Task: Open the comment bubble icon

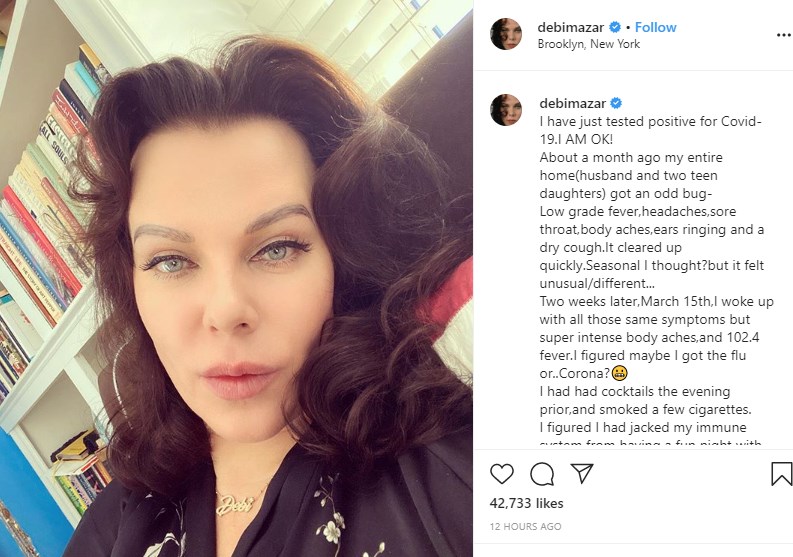Action: [x=542, y=474]
